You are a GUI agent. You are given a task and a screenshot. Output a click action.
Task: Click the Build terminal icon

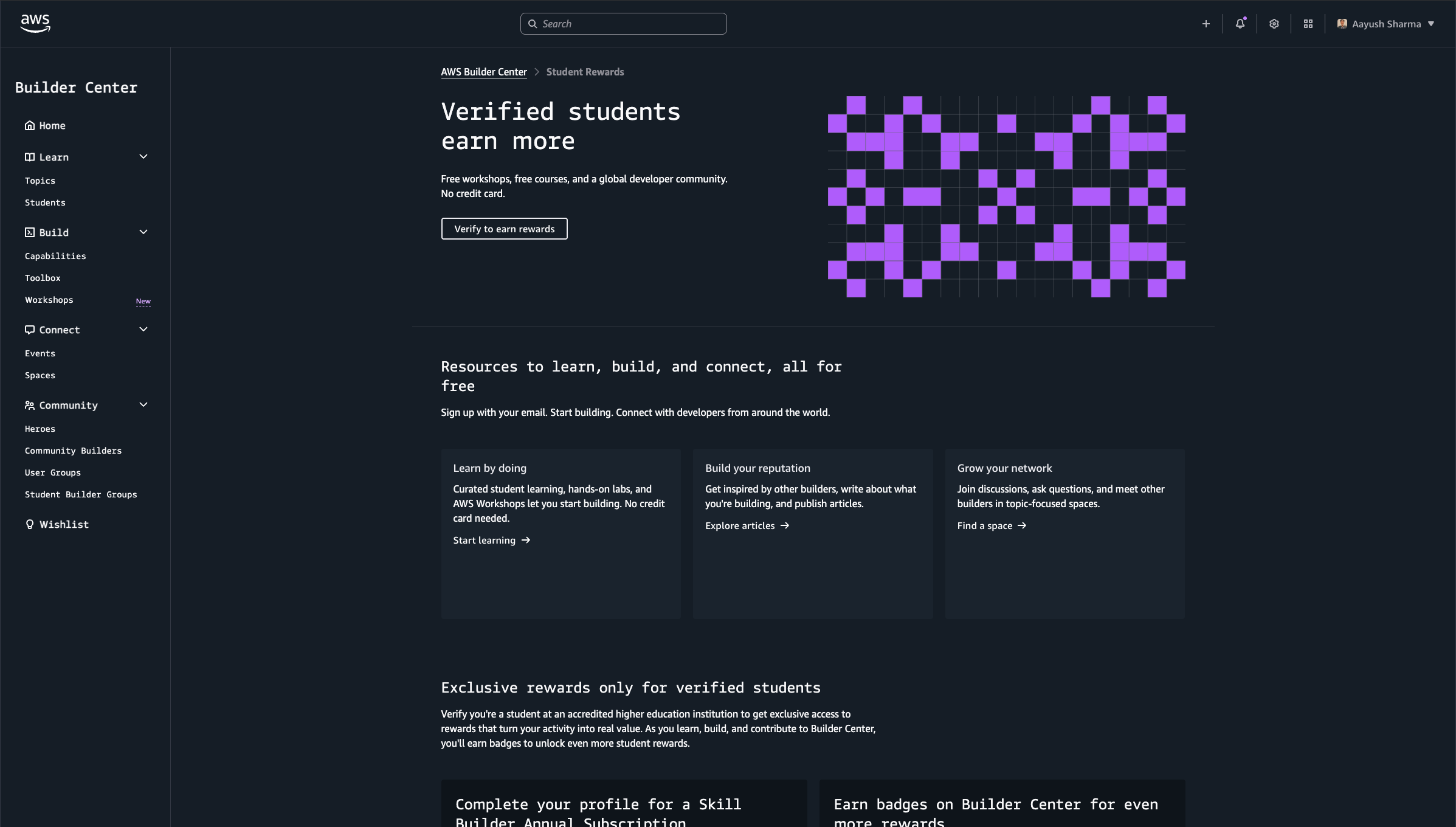pos(30,232)
